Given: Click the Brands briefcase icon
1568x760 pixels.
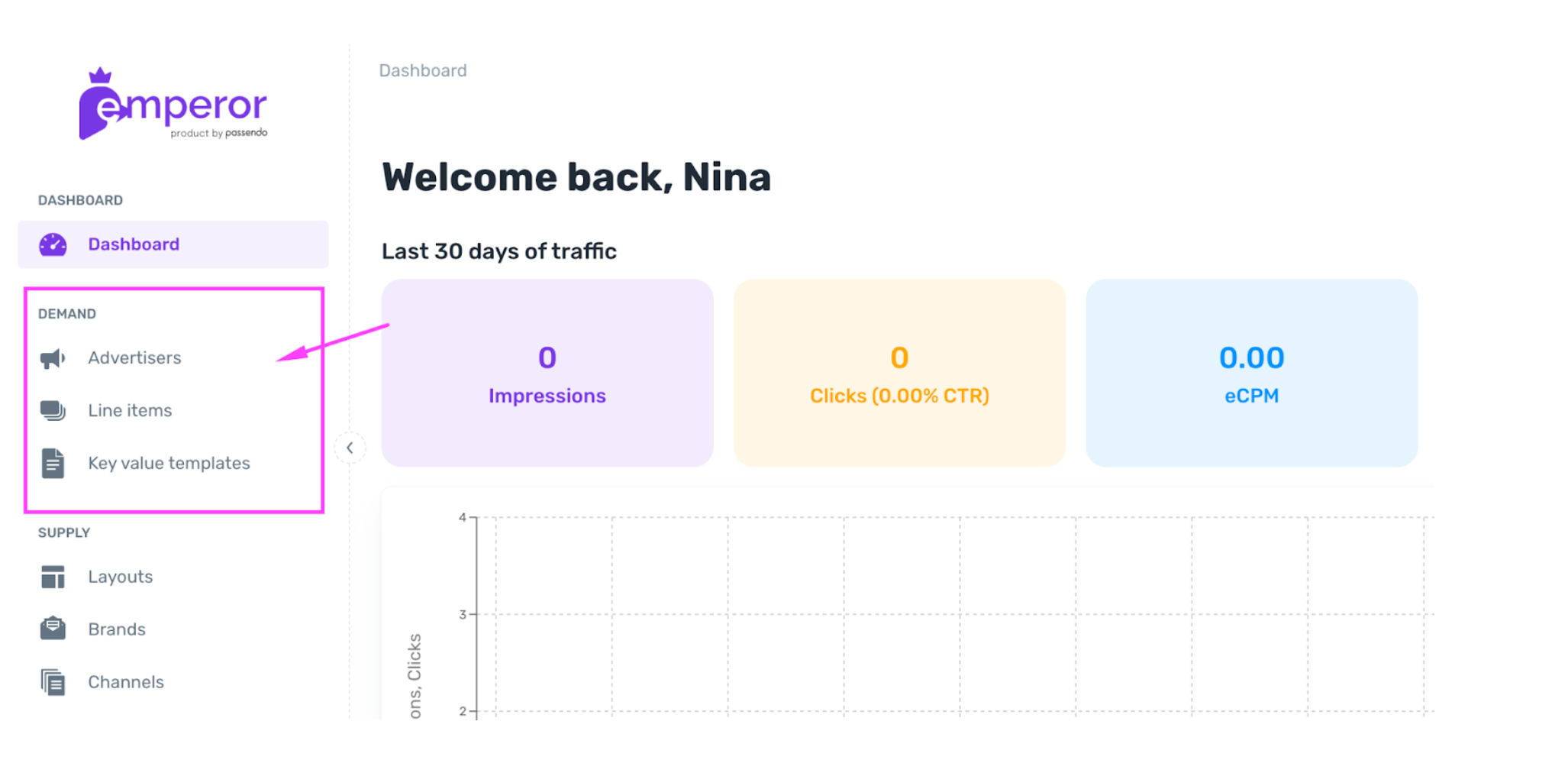Looking at the screenshot, I should pos(53,629).
